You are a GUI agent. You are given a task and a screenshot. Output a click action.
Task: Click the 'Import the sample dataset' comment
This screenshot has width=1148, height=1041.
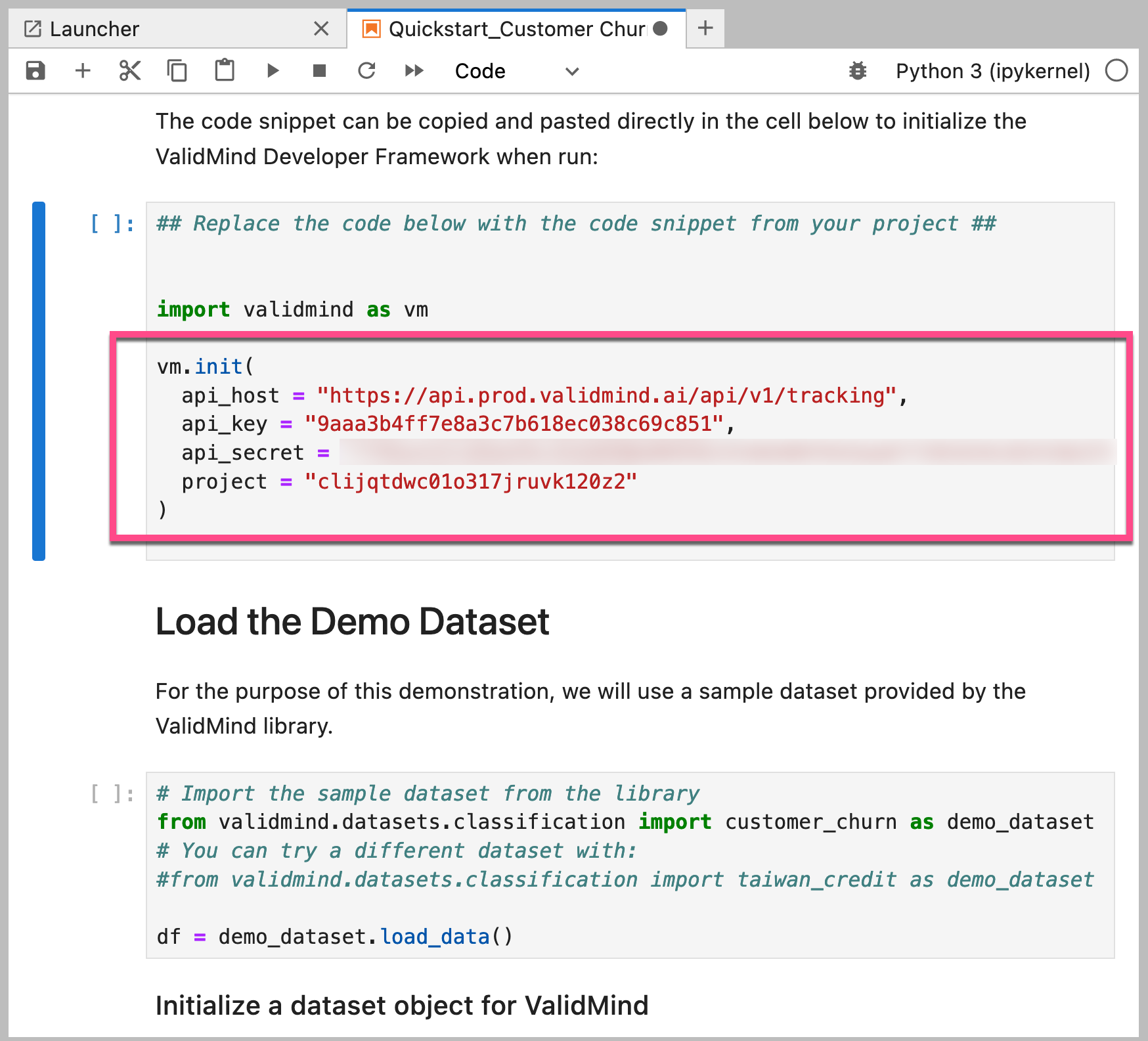point(428,793)
